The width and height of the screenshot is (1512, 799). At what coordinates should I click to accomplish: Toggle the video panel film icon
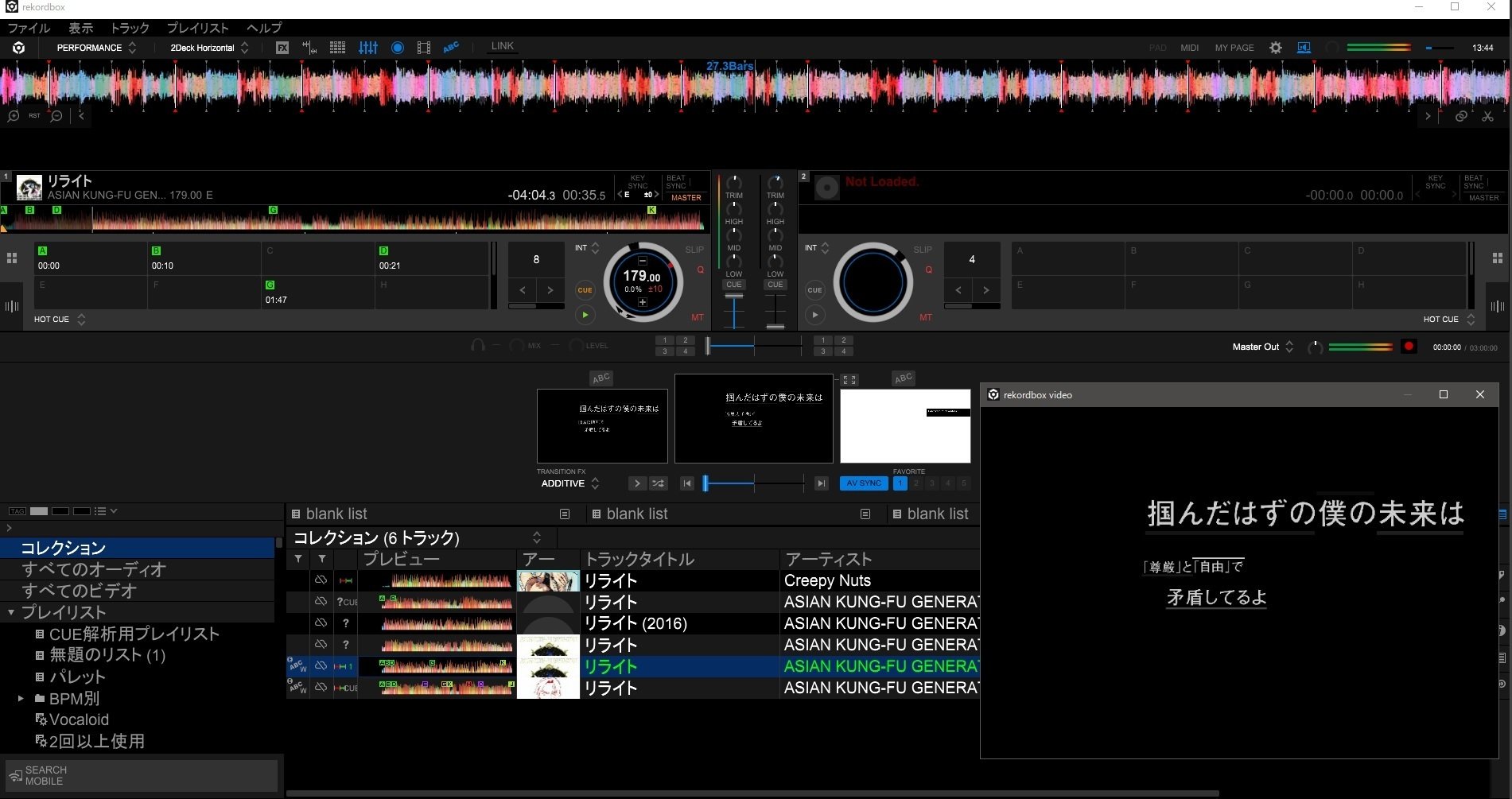[x=424, y=48]
